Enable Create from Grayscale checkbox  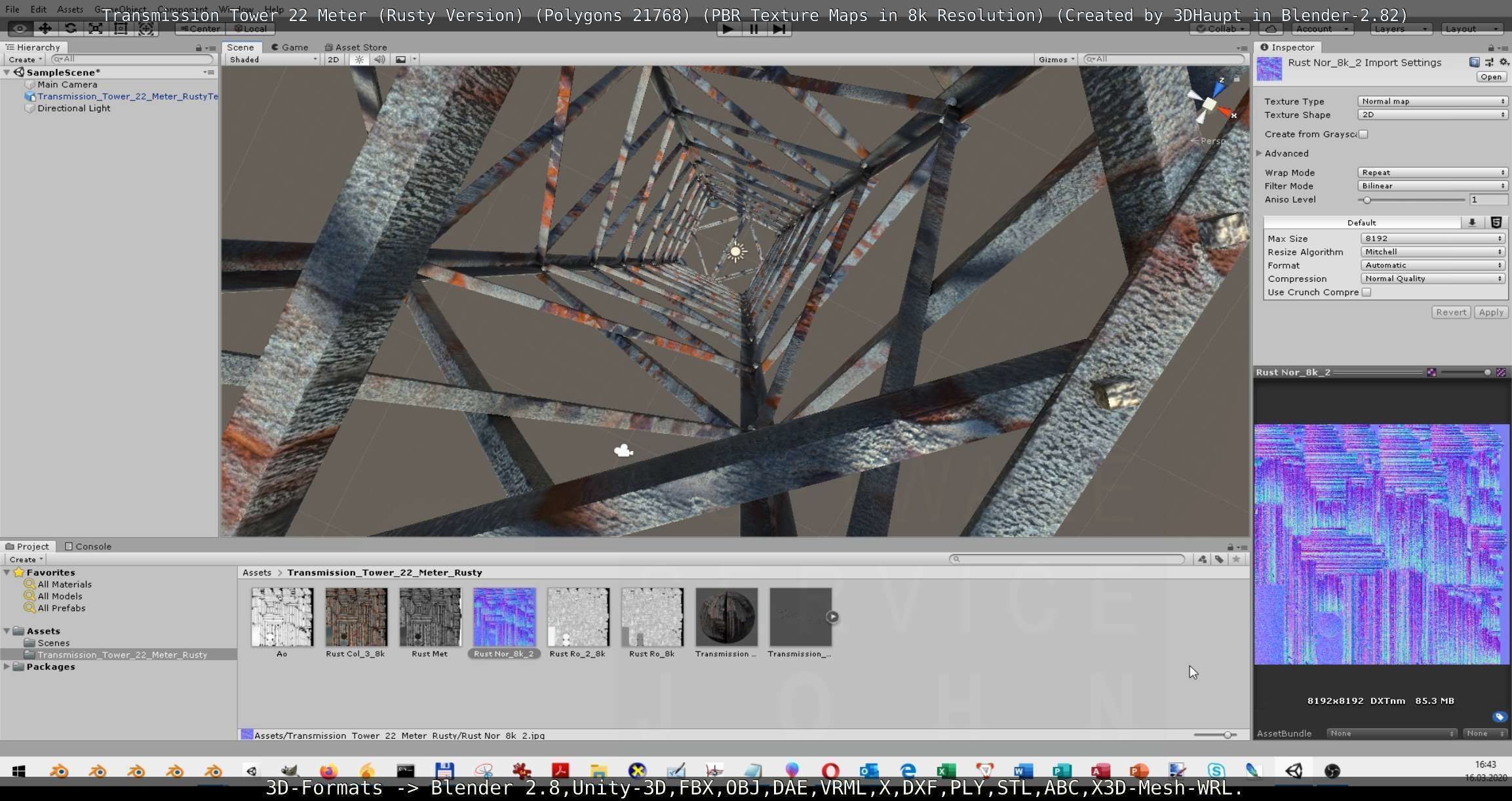coord(1363,134)
